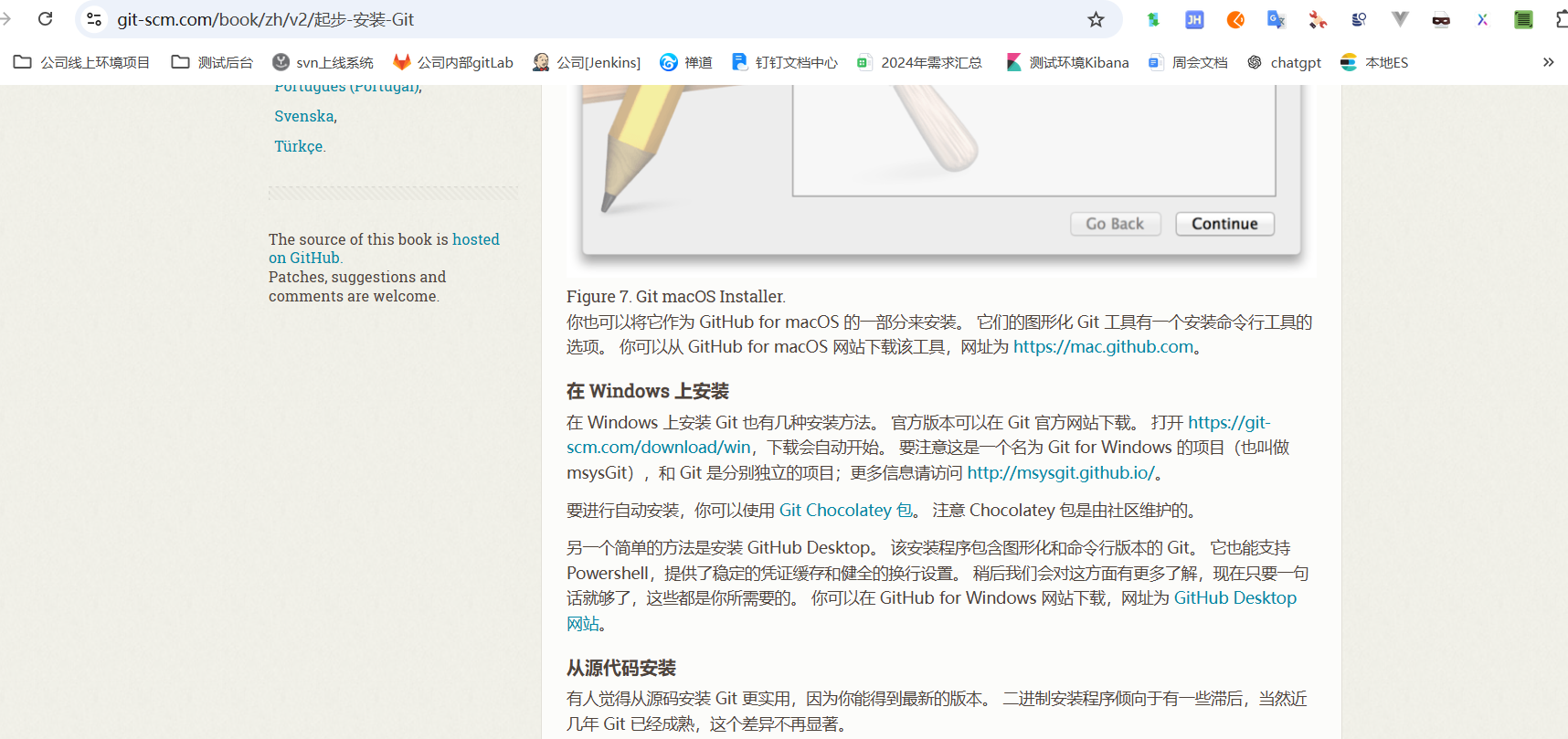Open the red wrench tools extension
Screen dimensions: 1568x739
point(1318,19)
